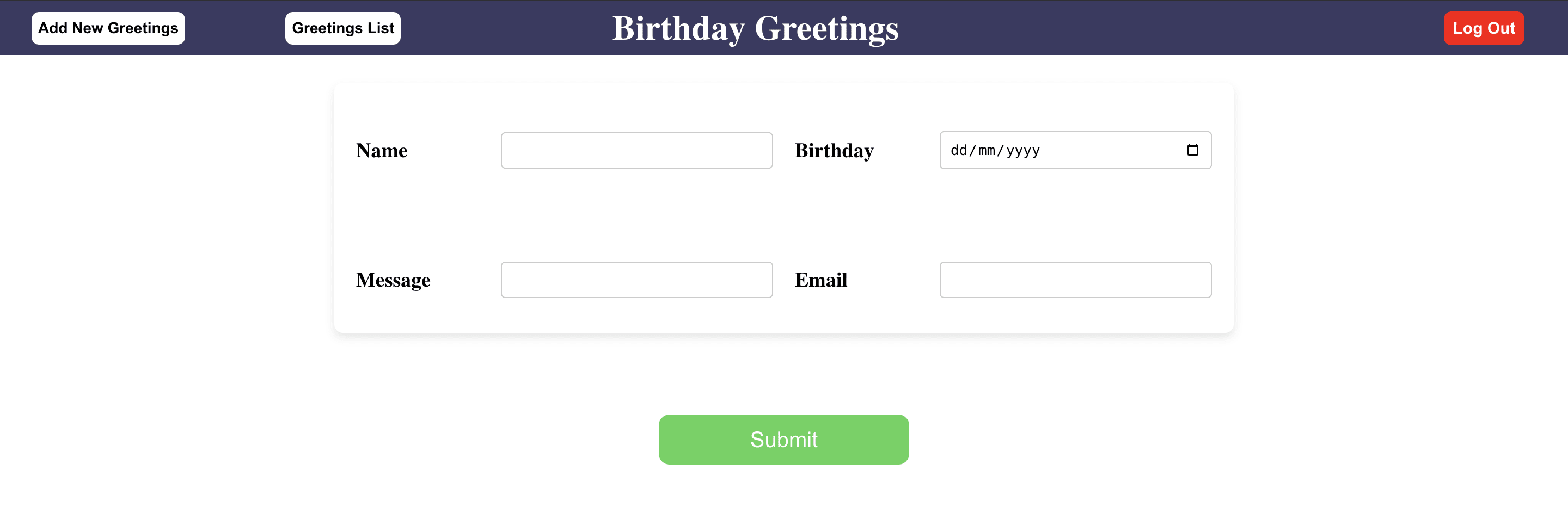
Task: Click the Message field label
Action: (393, 280)
